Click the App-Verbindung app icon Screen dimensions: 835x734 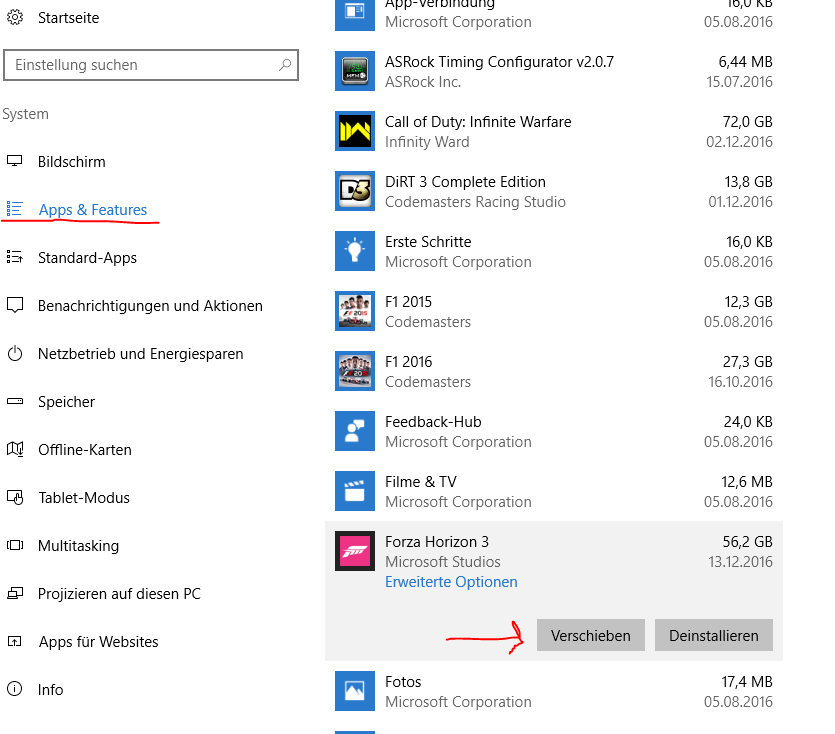coord(355,13)
